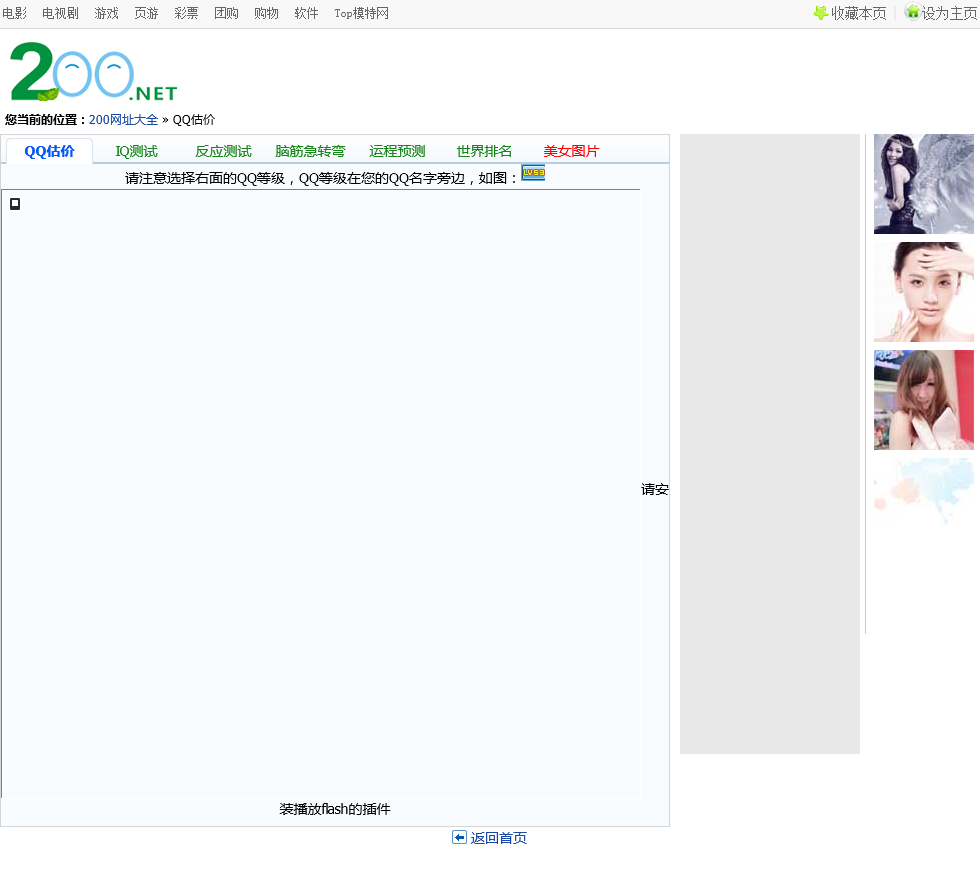Click the LV53 QQ level sample icon
This screenshot has height=891, width=980.
(x=533, y=173)
